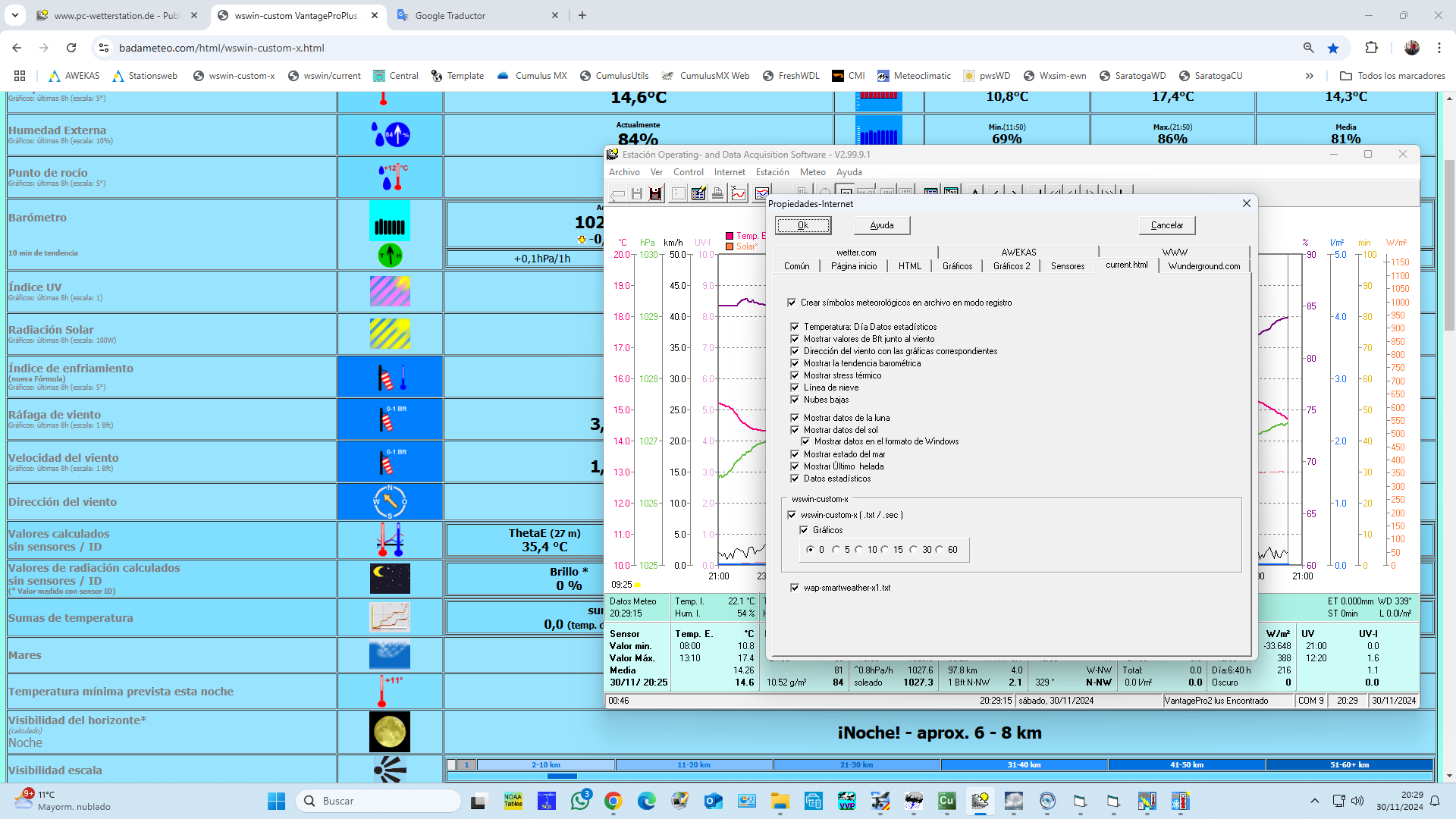Open the Estación menu
The height and width of the screenshot is (819, 1456).
coord(772,172)
